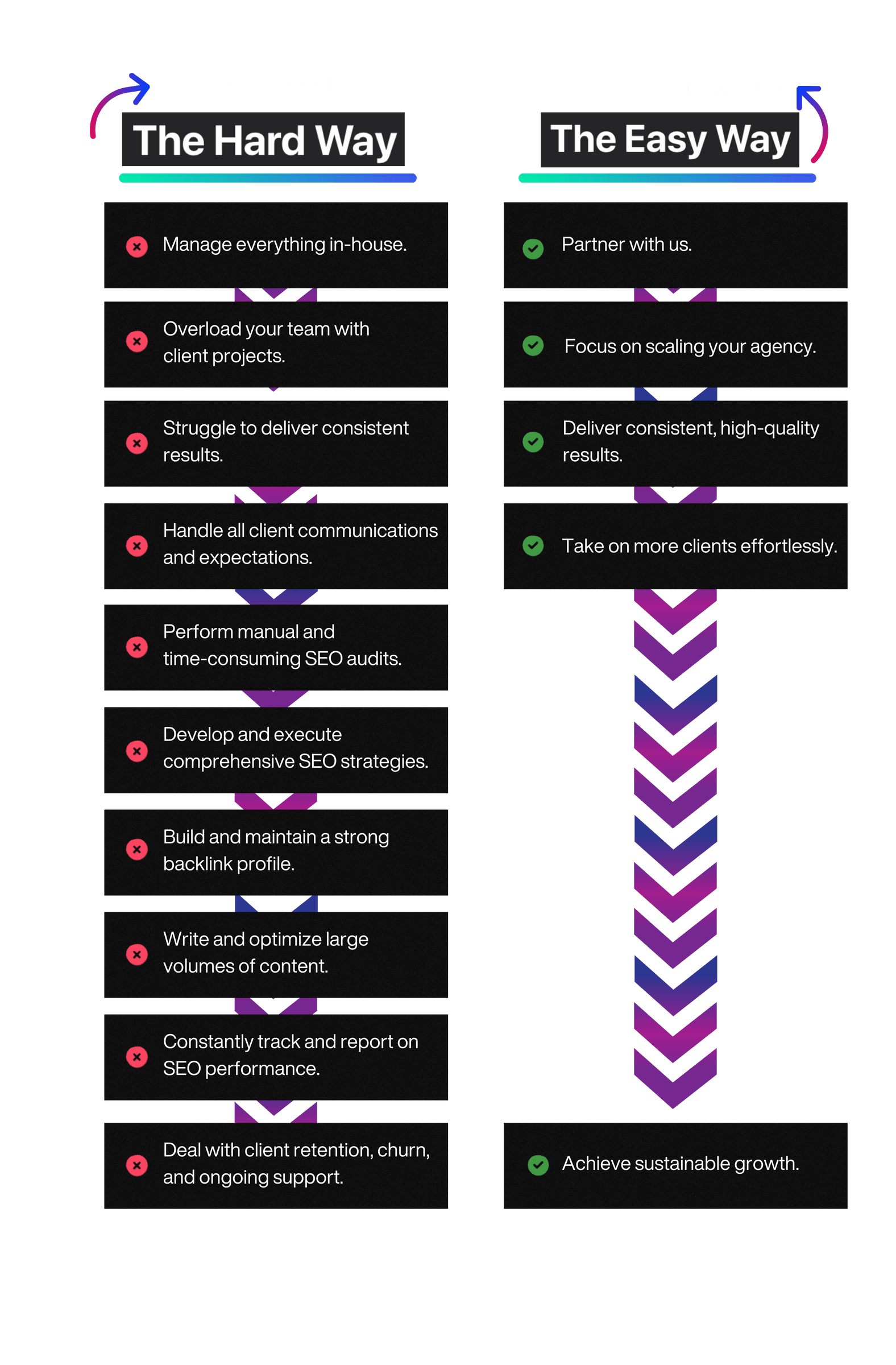Viewport: 896px width, 1365px height.
Task: Click the first blue chevron below 'Take on more clients'
Action: pos(675,705)
